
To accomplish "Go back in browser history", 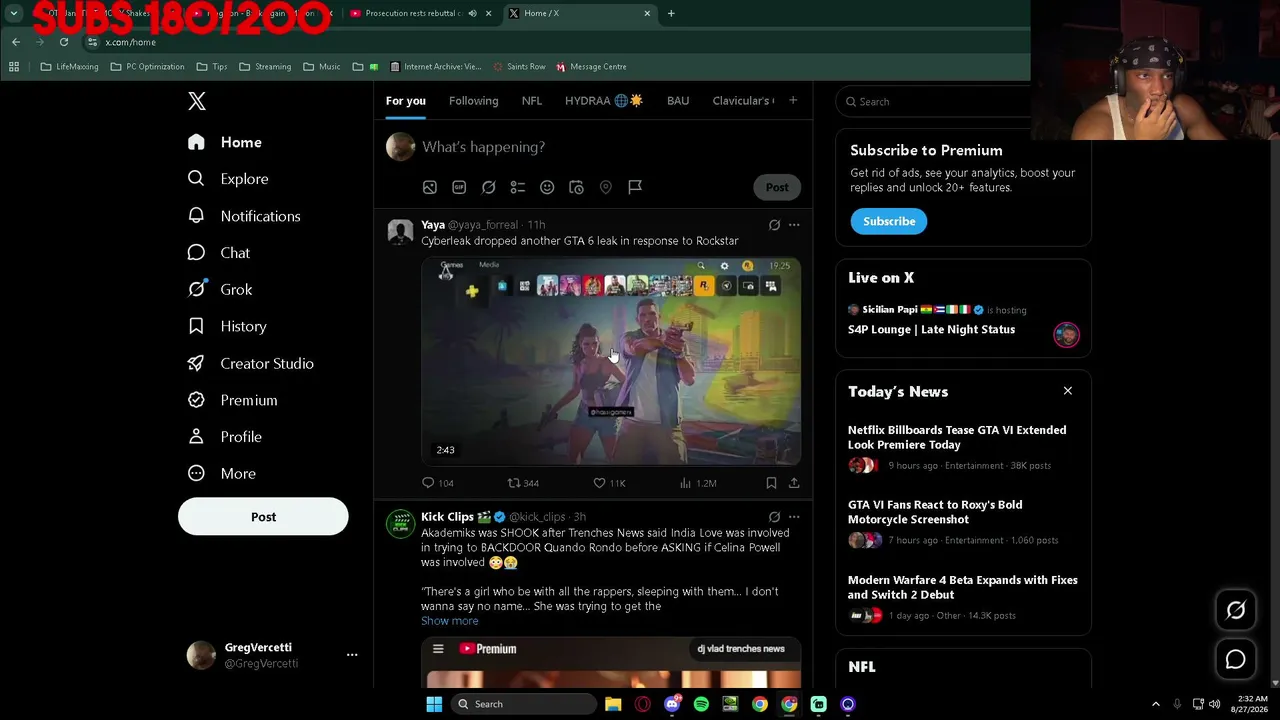I will 16,42.
